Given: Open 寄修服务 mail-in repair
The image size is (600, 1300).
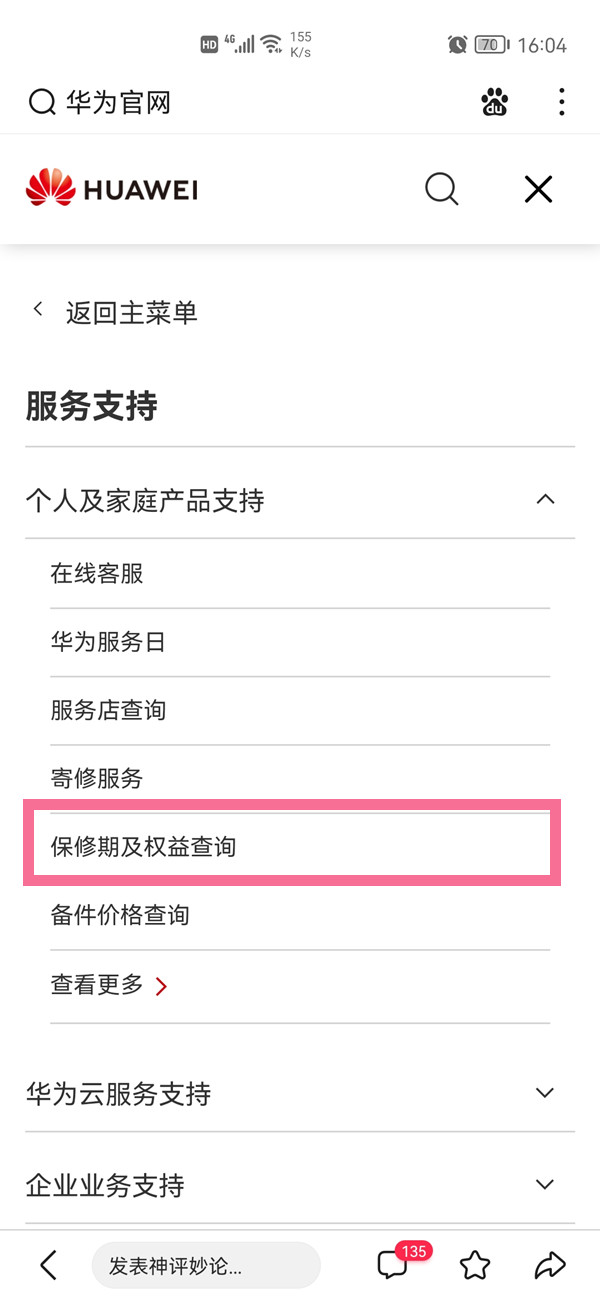Looking at the screenshot, I should (x=97, y=778).
